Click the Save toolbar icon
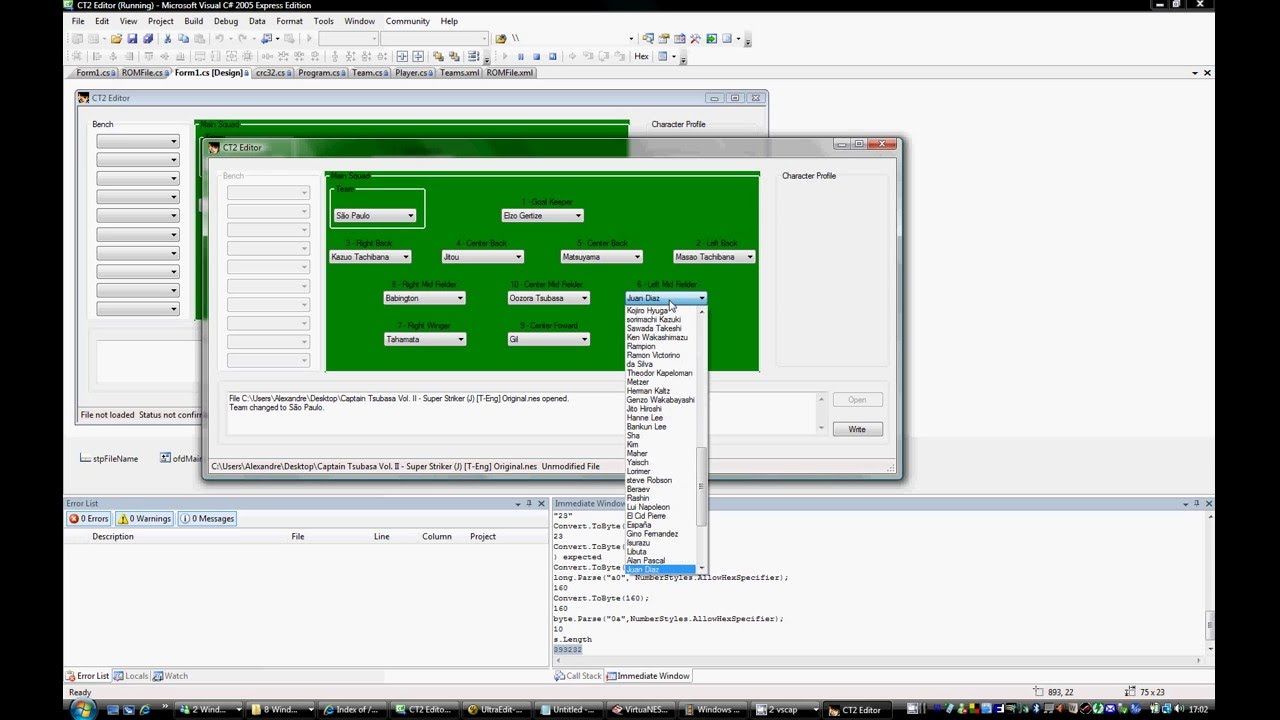The height and width of the screenshot is (720, 1280). pos(132,39)
